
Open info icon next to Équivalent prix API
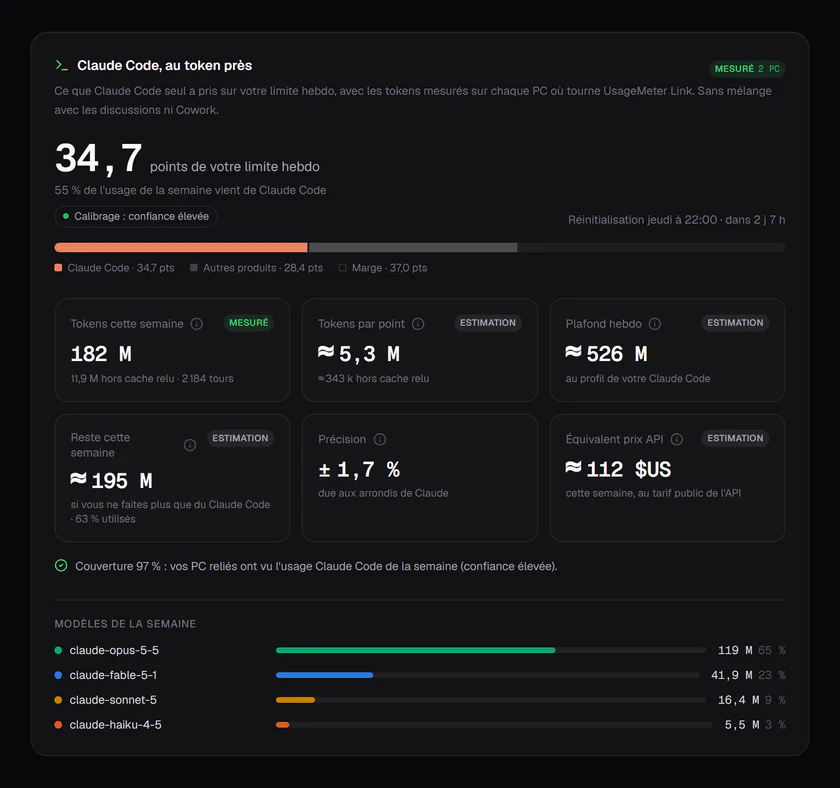677,439
